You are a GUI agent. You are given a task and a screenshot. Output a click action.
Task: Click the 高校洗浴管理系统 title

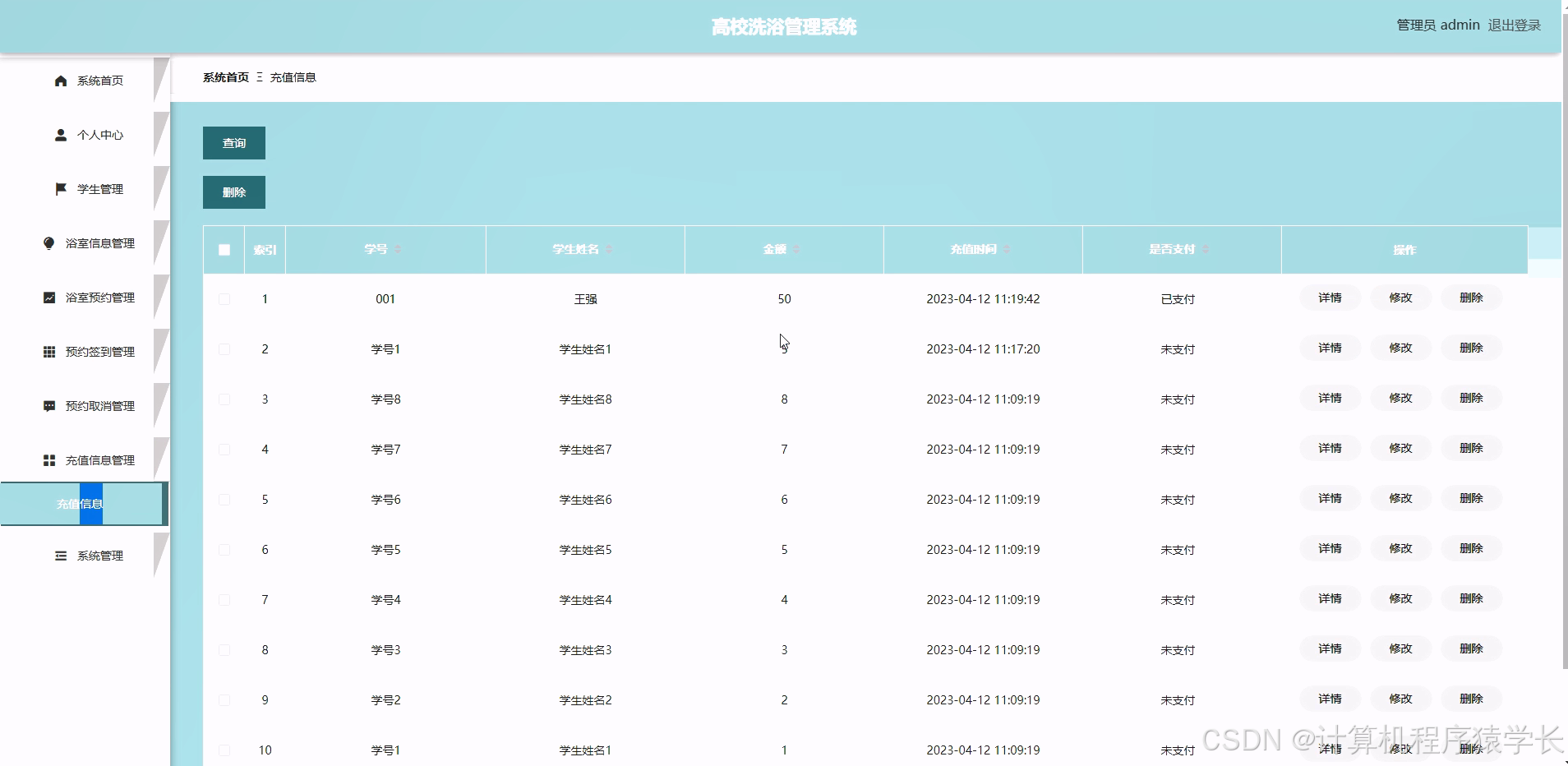(784, 27)
